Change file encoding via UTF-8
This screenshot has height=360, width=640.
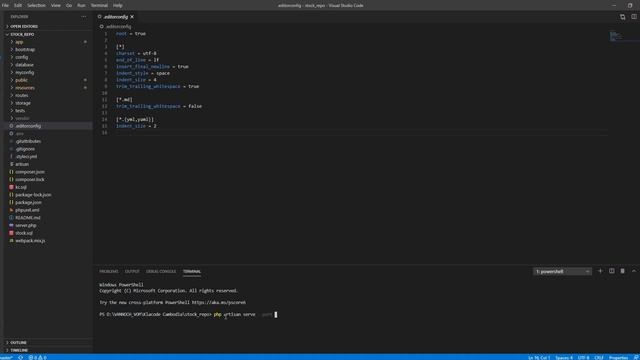583,357
